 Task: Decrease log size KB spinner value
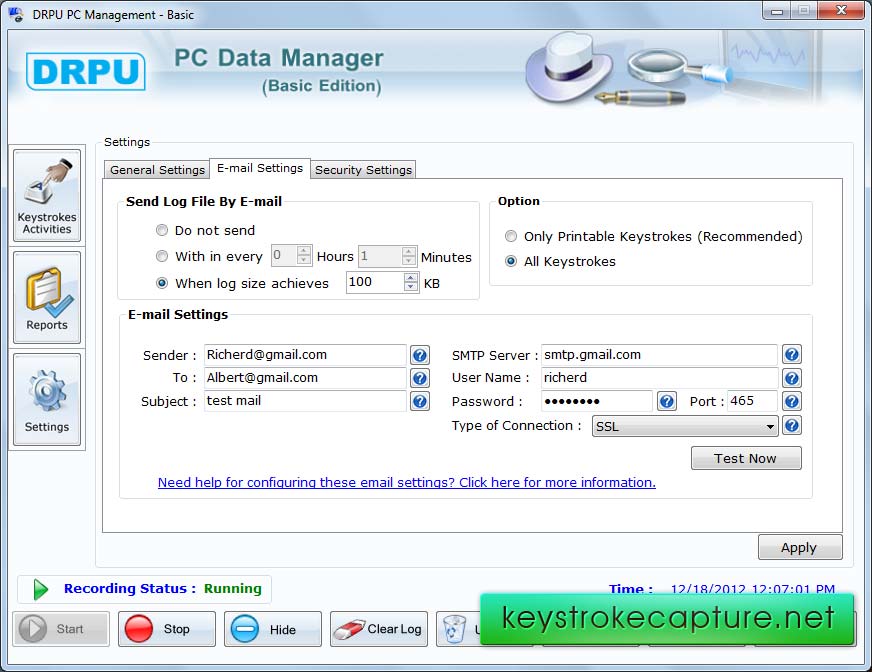411,288
